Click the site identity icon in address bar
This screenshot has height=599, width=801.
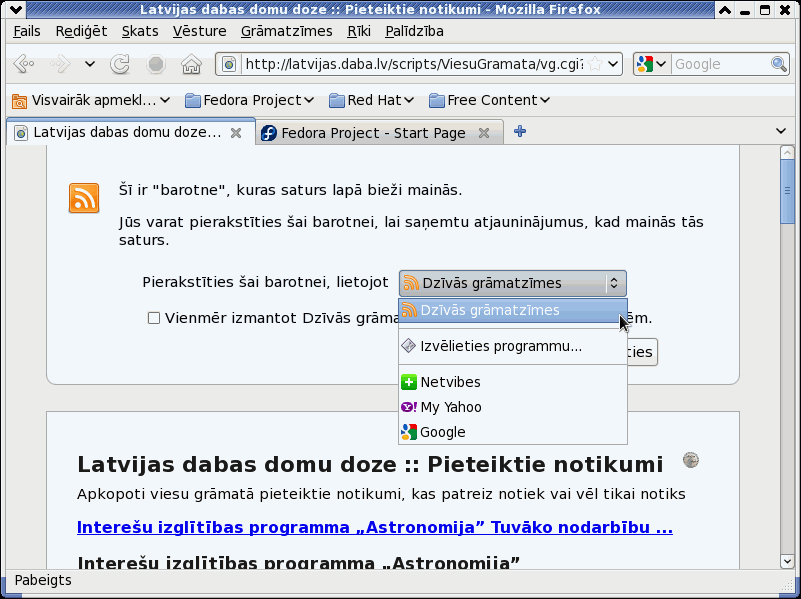(x=229, y=64)
